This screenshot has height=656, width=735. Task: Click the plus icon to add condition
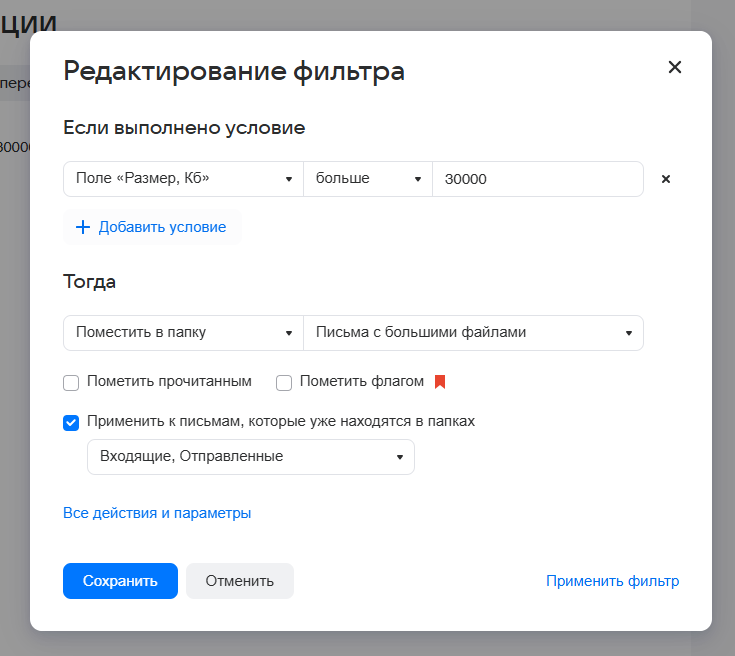(83, 227)
